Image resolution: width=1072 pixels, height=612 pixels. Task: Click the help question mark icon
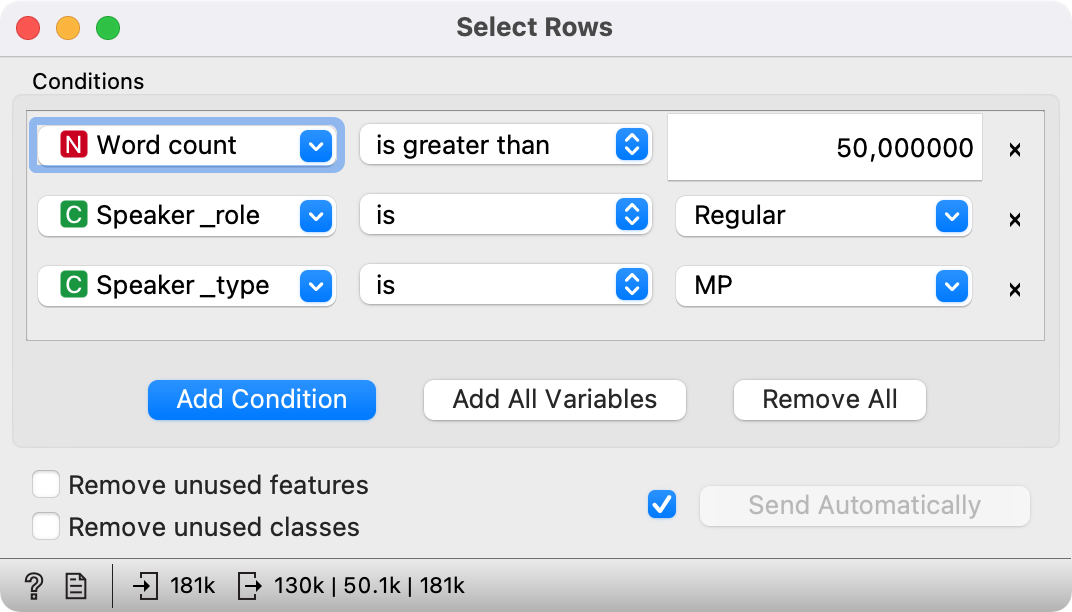pyautogui.click(x=34, y=586)
